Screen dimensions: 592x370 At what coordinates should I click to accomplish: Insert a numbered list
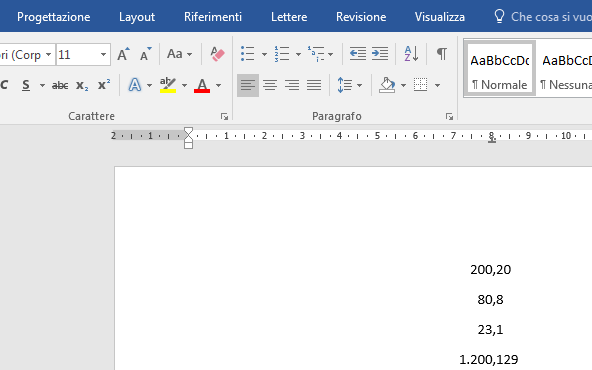click(x=282, y=54)
